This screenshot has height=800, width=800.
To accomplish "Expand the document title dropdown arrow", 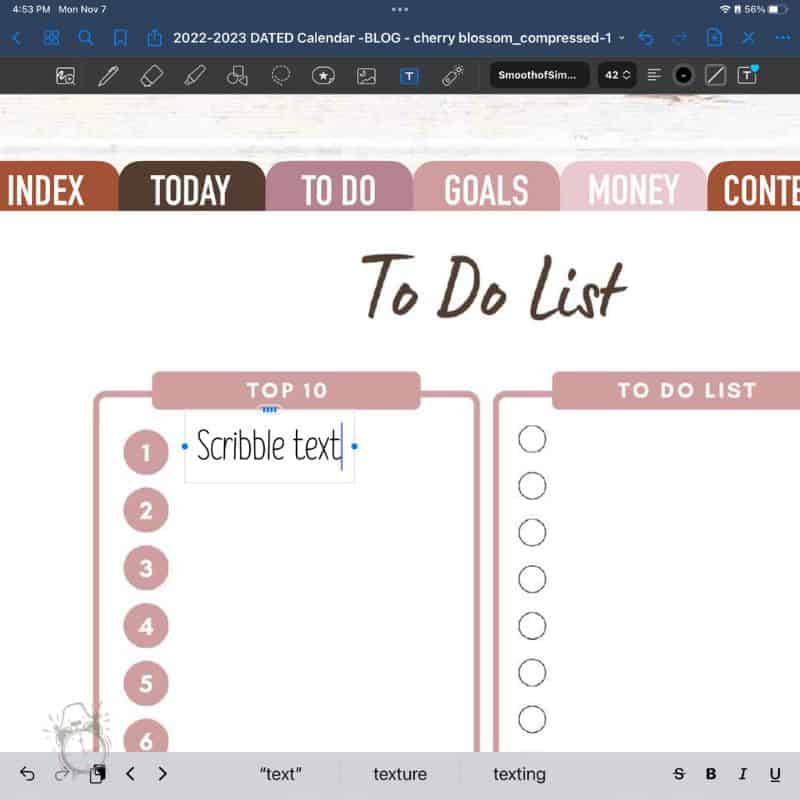I will coord(621,38).
